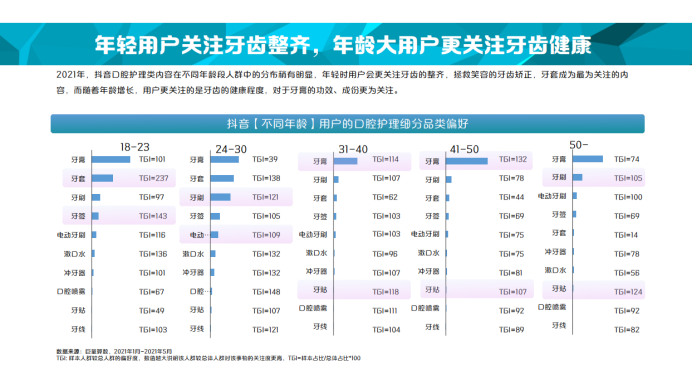Click the value TGI=104
Image resolution: width=693 pixels, height=388 pixels.
pyautogui.click(x=386, y=330)
